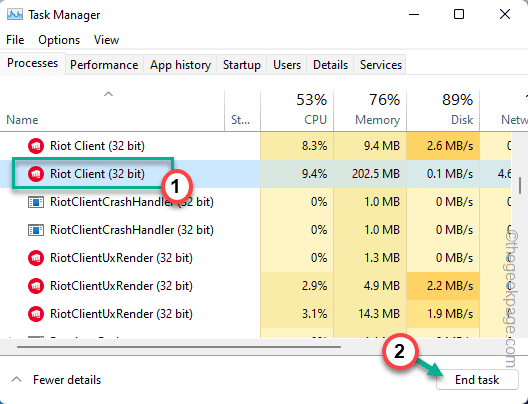This screenshot has width=528, height=404.
Task: Click the Task Manager app icon in title bar
Action: tap(15, 14)
